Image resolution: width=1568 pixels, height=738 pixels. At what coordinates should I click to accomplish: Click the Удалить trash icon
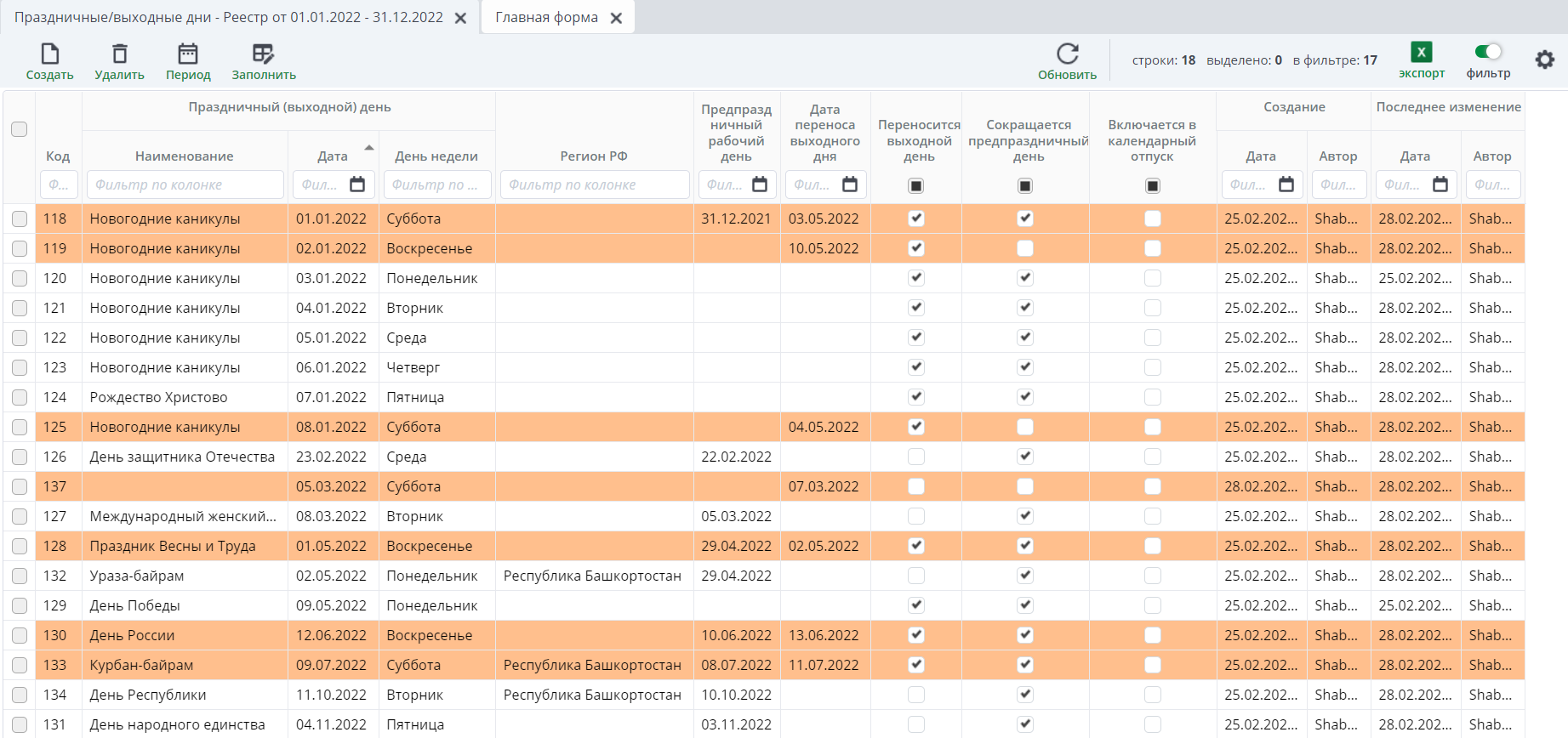point(120,54)
